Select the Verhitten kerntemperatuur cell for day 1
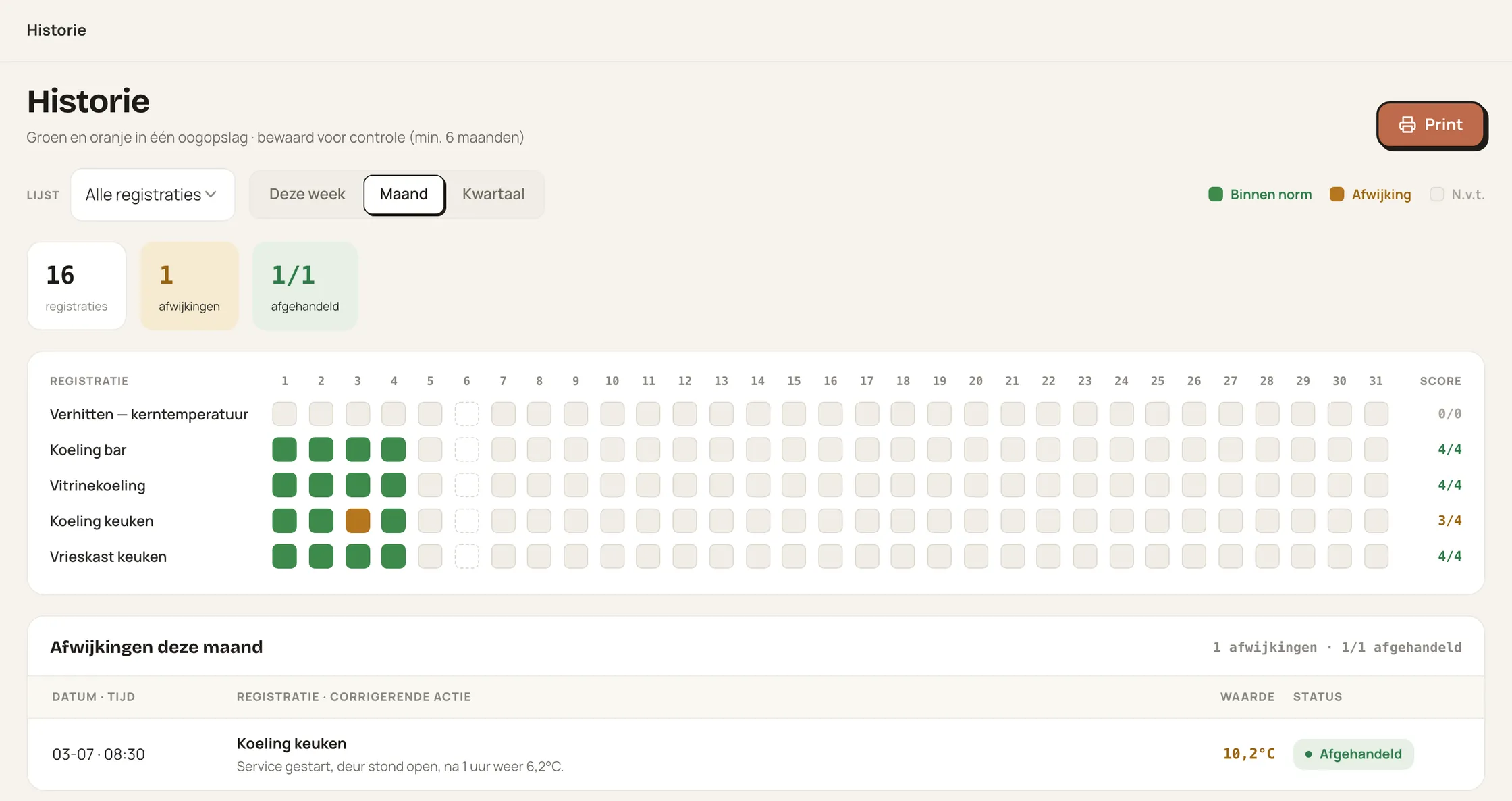This screenshot has width=1512, height=801. 285,414
